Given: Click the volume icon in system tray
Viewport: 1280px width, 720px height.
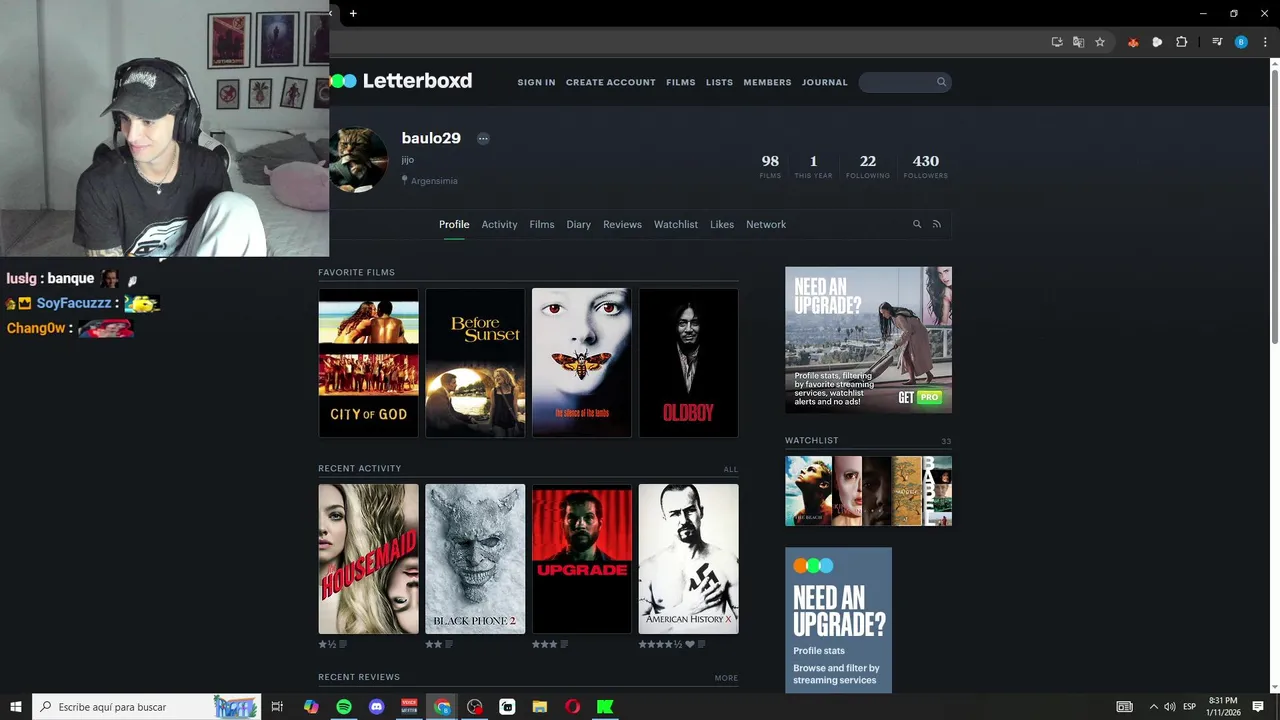Looking at the screenshot, I should (x=1170, y=706).
